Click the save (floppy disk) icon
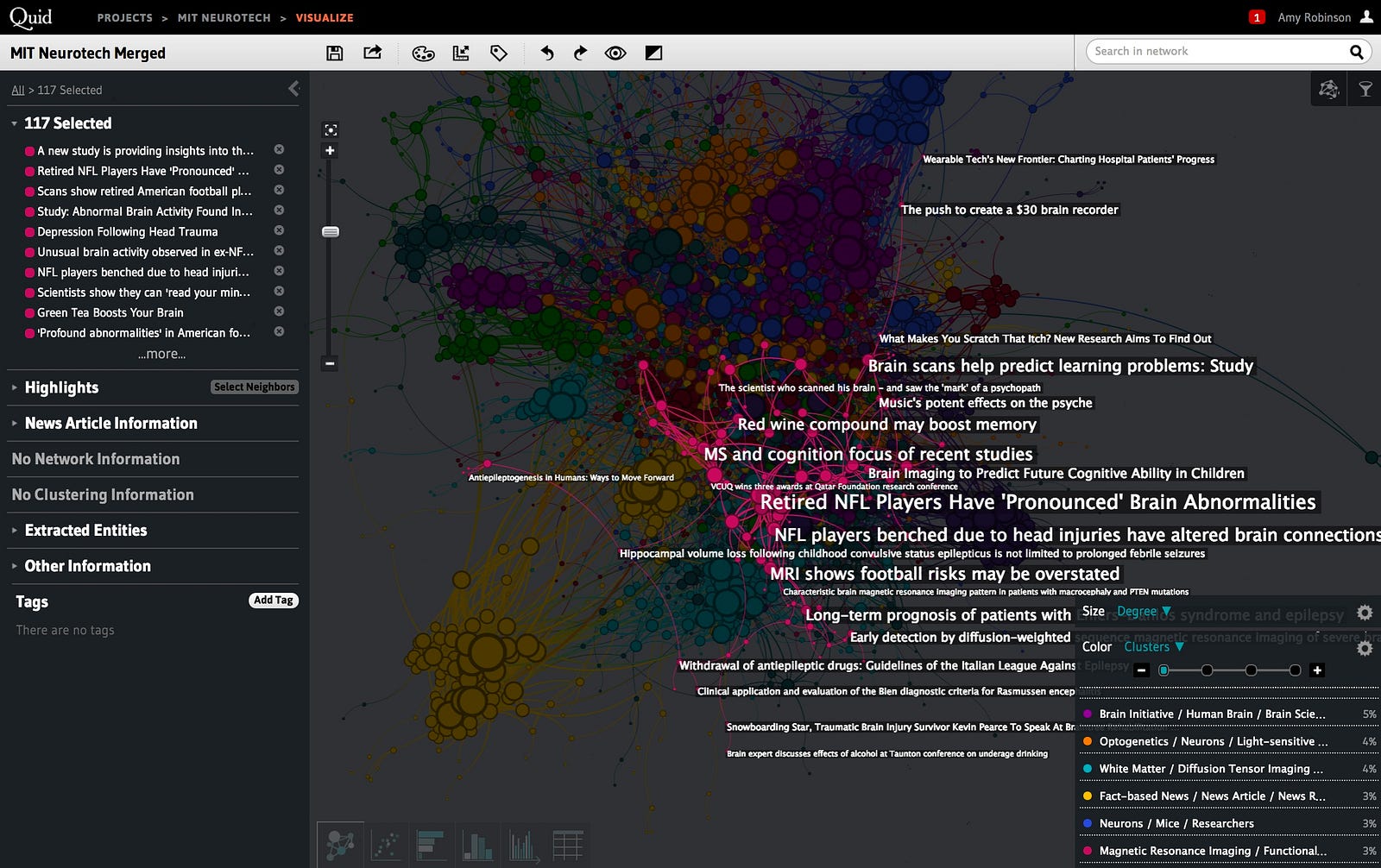The height and width of the screenshot is (868, 1381). point(335,53)
